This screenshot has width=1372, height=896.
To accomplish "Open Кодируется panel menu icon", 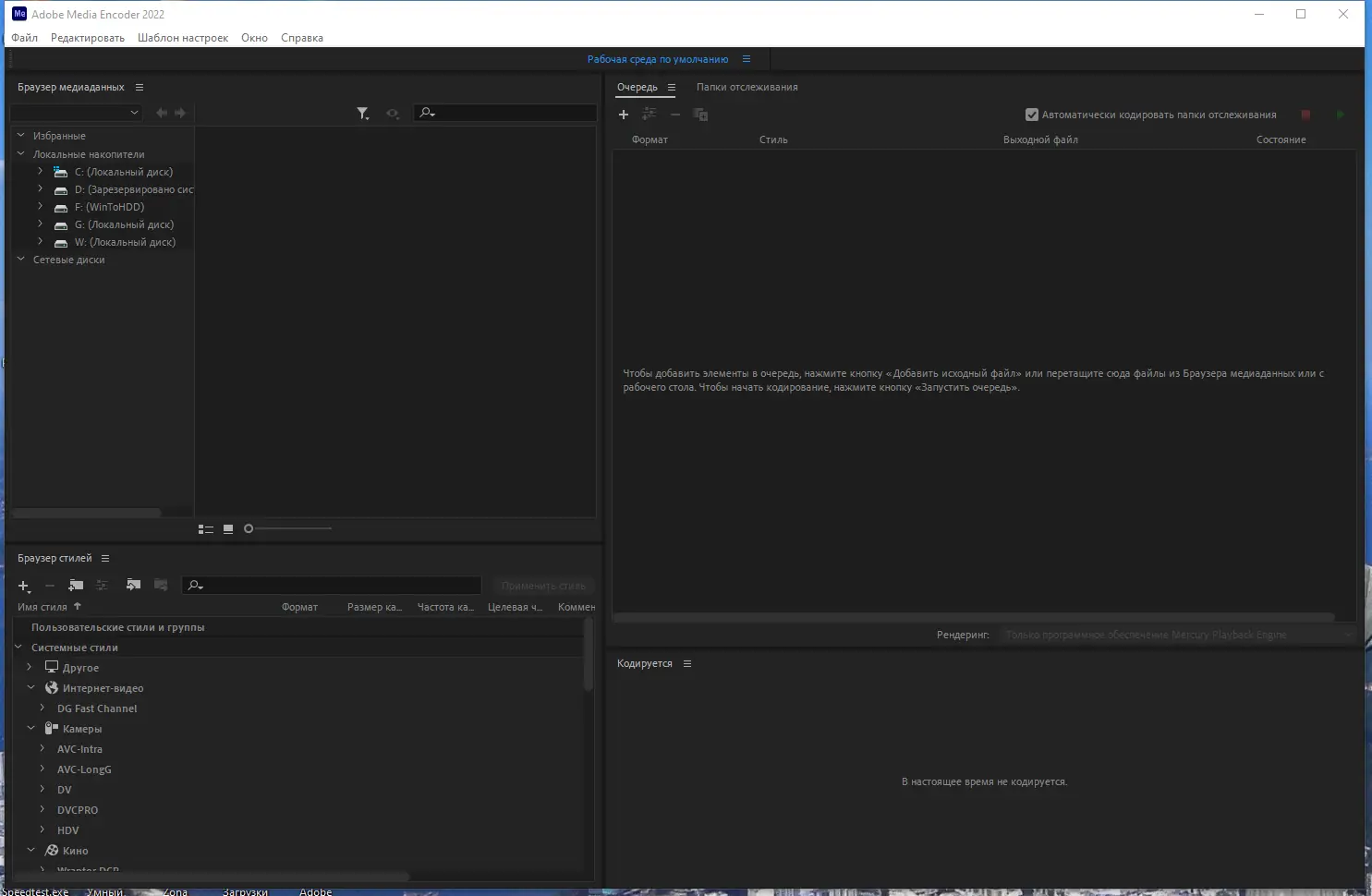I will [x=687, y=663].
